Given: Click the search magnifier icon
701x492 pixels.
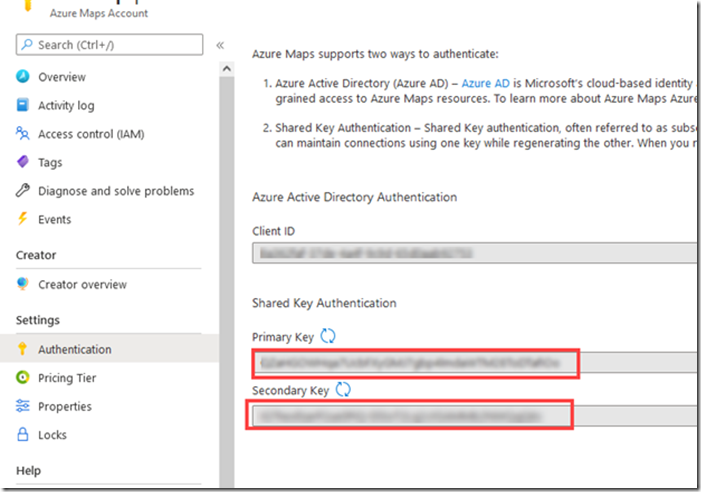Looking at the screenshot, I should [x=27, y=44].
